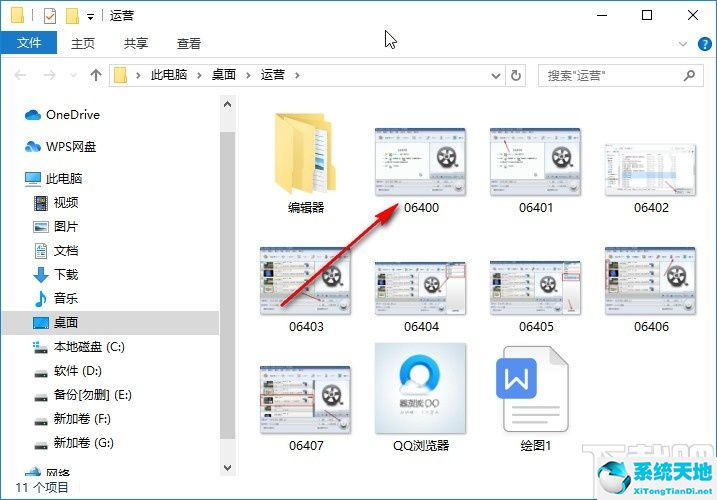This screenshot has height=500, width=717.
Task: Select OneDrive in the navigation pane
Action: pos(62,115)
